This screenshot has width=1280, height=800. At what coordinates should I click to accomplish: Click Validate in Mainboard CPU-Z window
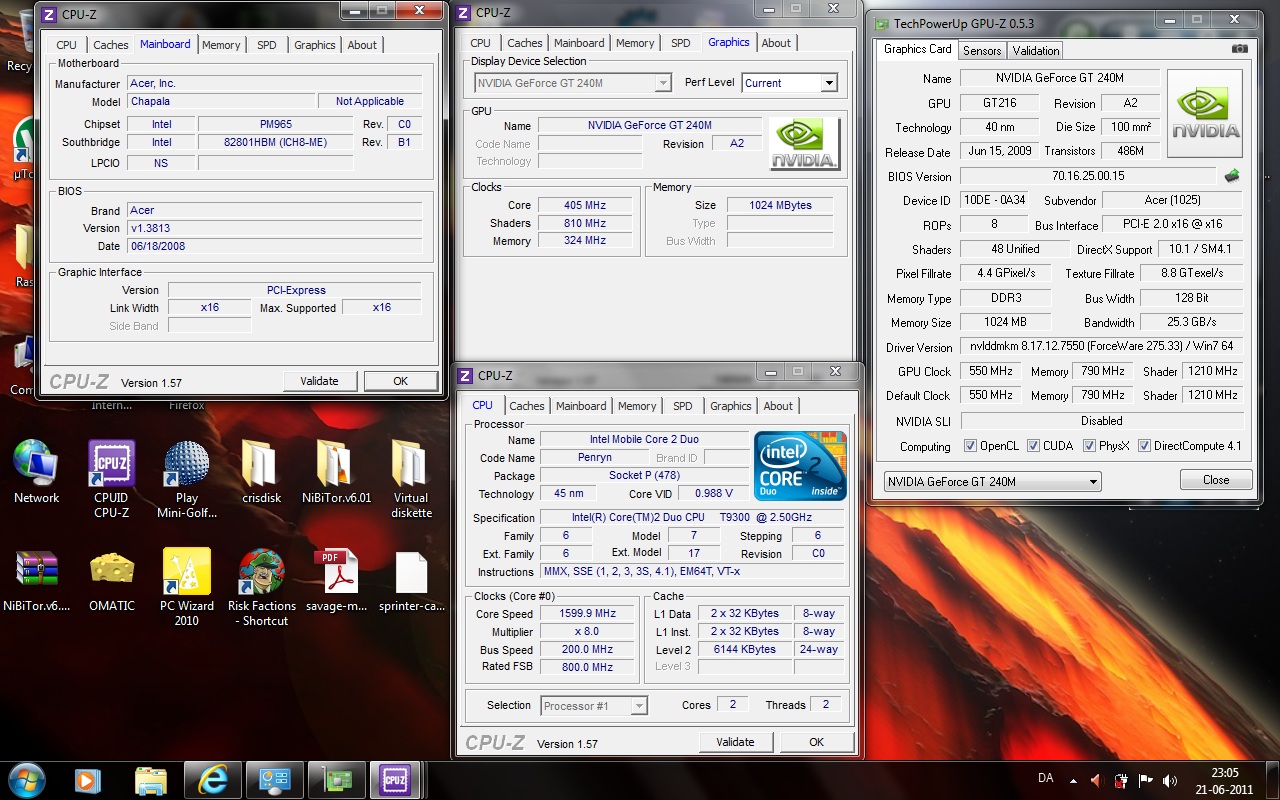click(319, 381)
